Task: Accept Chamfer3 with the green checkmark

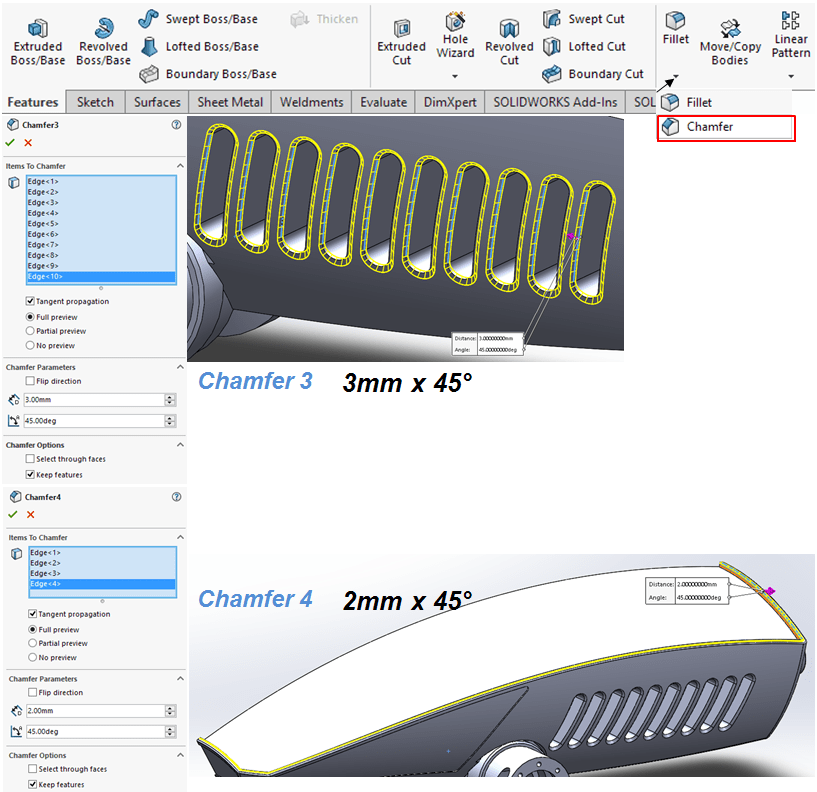Action: (12, 143)
